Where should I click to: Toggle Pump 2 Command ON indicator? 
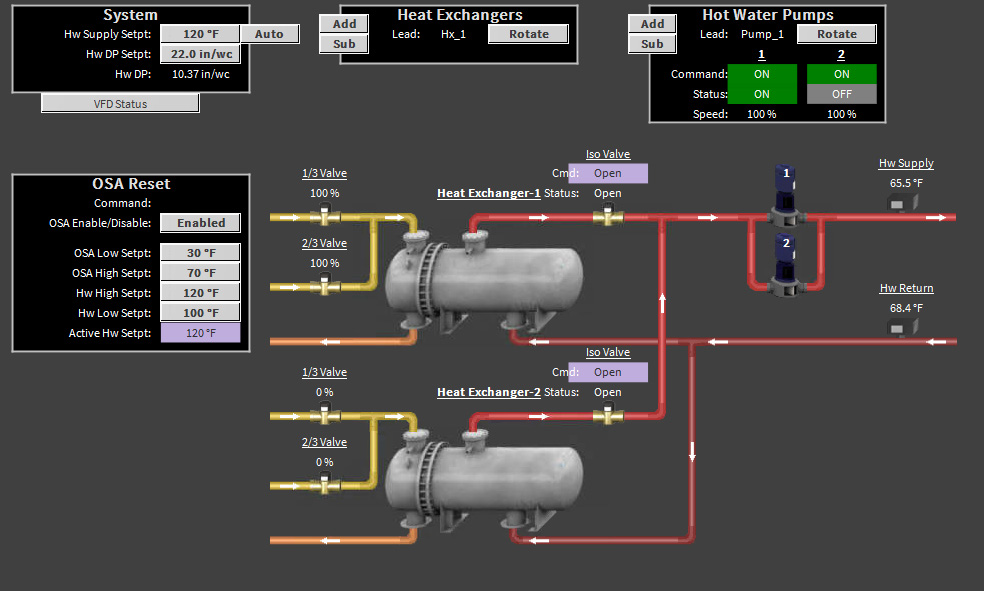pos(841,74)
